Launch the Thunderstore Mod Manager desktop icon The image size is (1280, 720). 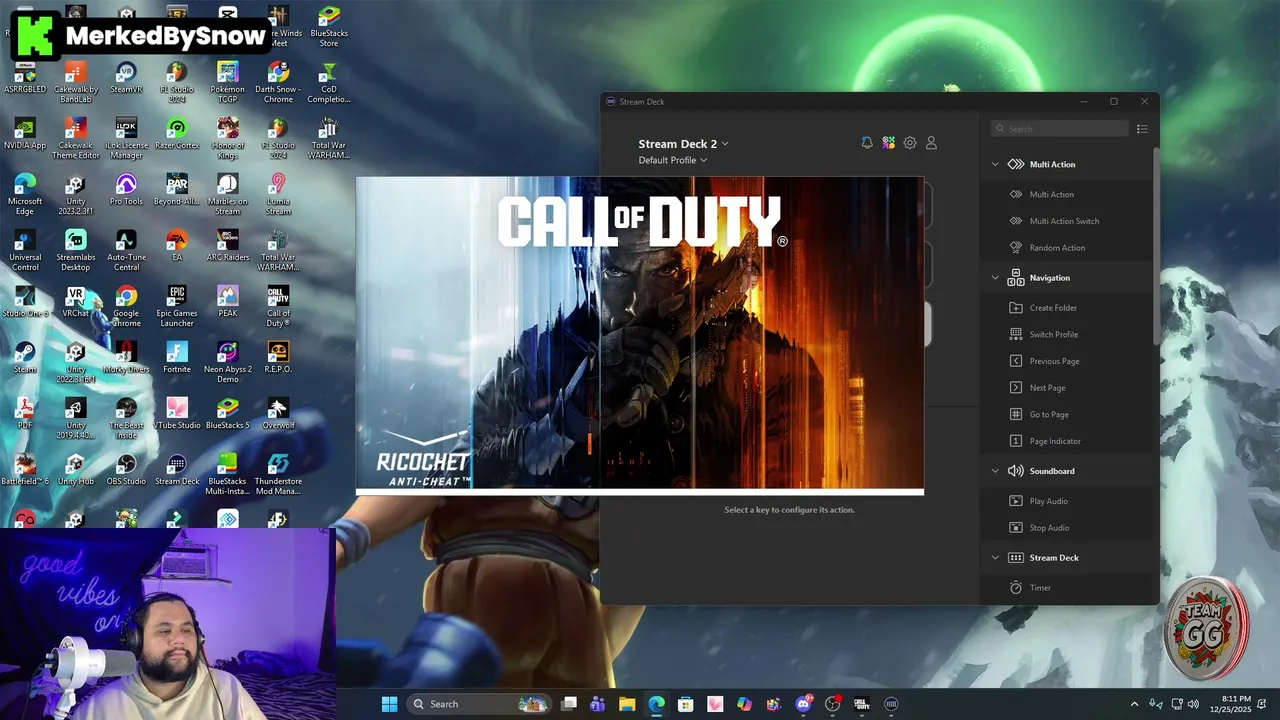[x=278, y=474]
